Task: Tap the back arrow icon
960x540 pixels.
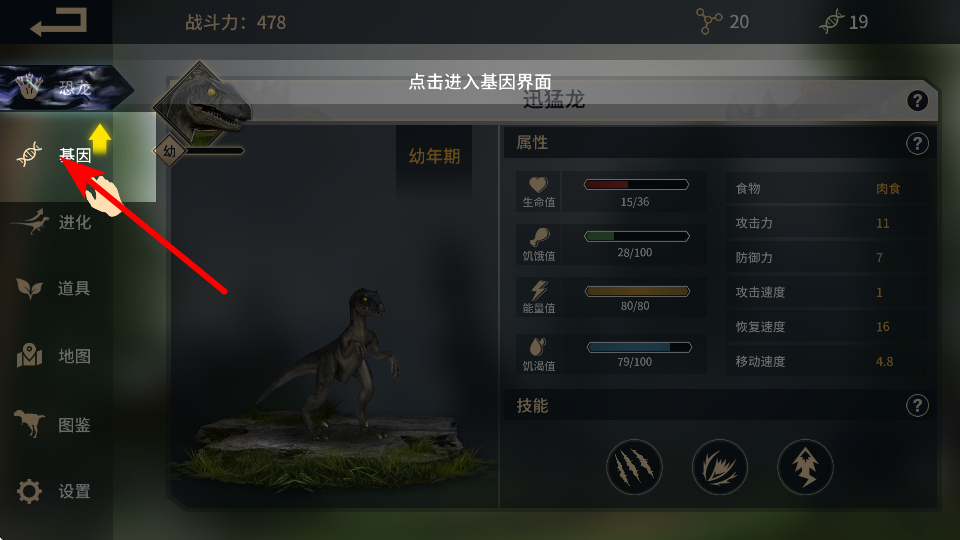Action: [x=59, y=21]
